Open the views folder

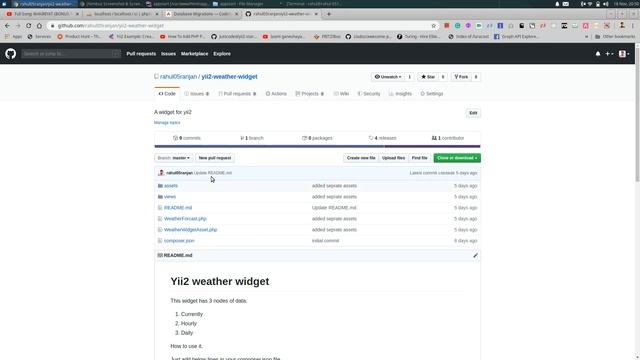(170, 197)
